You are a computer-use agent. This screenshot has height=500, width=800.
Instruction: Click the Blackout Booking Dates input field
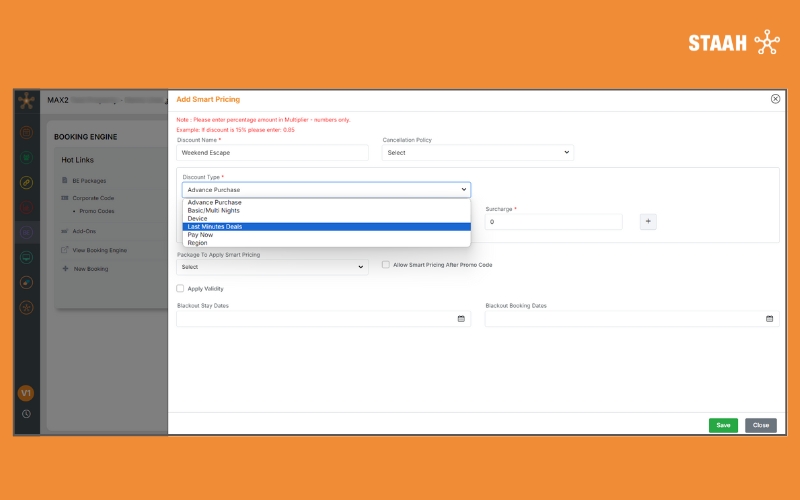click(632, 319)
